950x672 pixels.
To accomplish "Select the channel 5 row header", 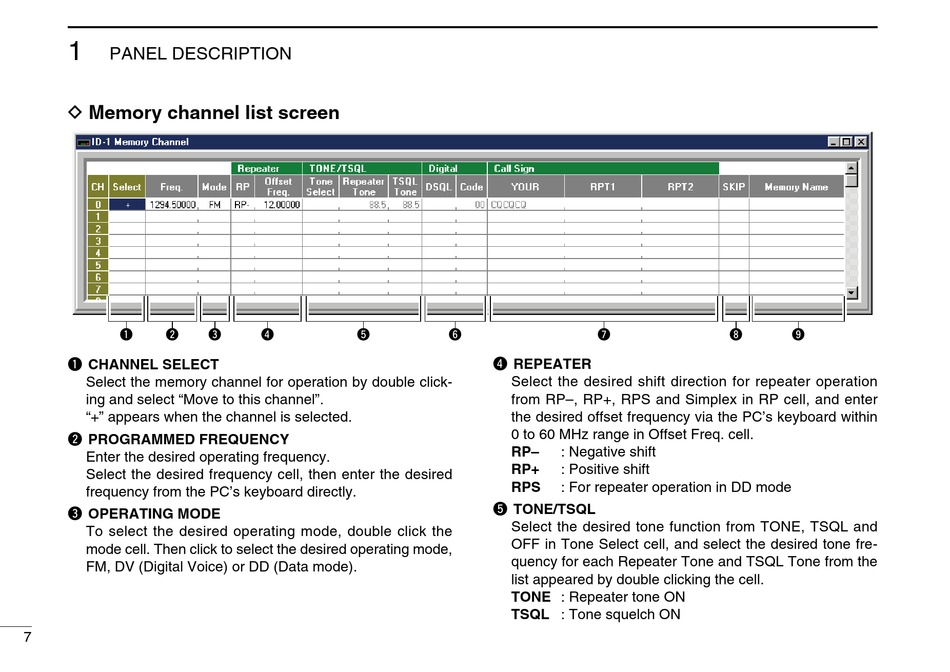I will 97,265.
